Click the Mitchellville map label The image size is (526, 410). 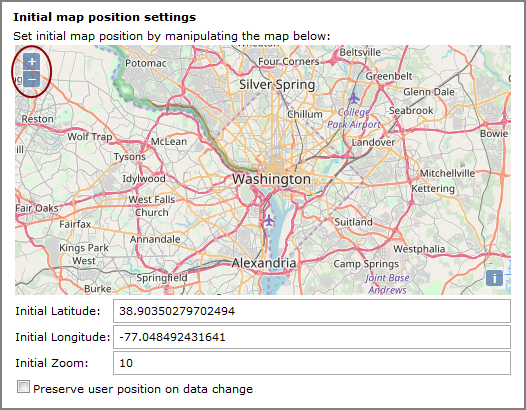click(447, 173)
